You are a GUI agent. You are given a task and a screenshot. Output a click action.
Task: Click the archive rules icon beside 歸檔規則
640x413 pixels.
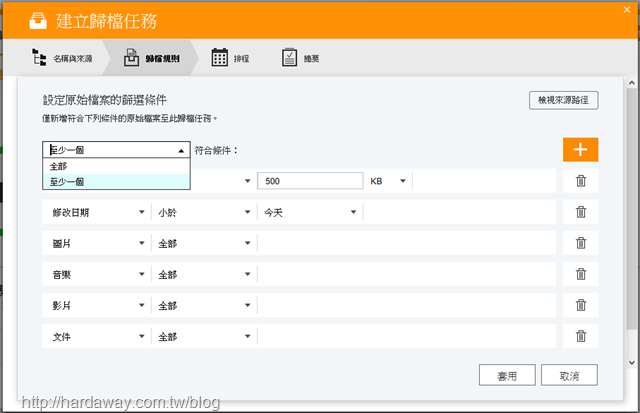coord(131,58)
